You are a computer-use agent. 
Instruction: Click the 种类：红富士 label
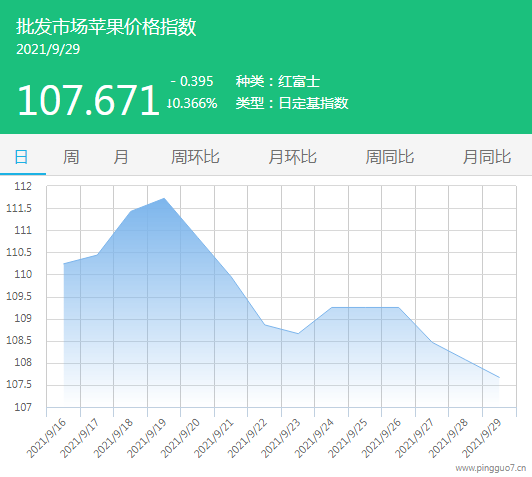278,81
